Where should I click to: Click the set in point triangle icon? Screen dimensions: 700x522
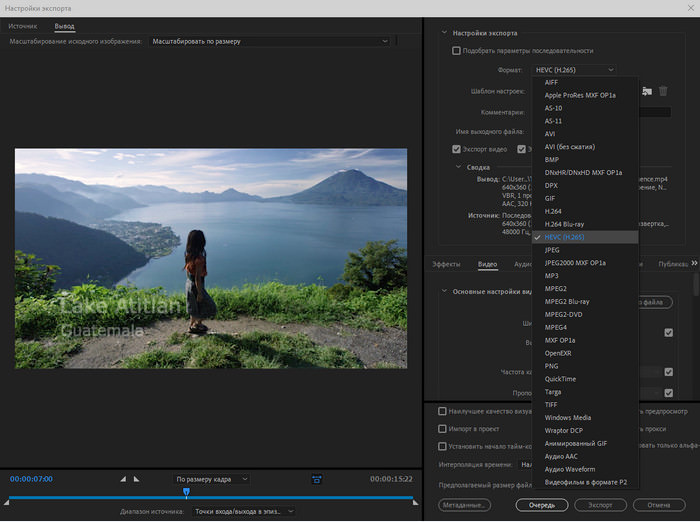pyautogui.click(x=123, y=479)
